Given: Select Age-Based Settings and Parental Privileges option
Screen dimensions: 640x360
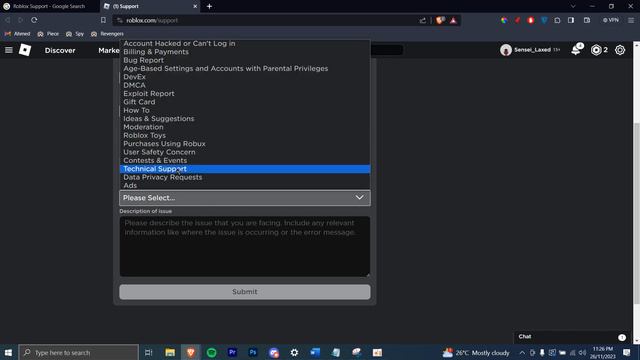Looking at the screenshot, I should coord(245,69).
